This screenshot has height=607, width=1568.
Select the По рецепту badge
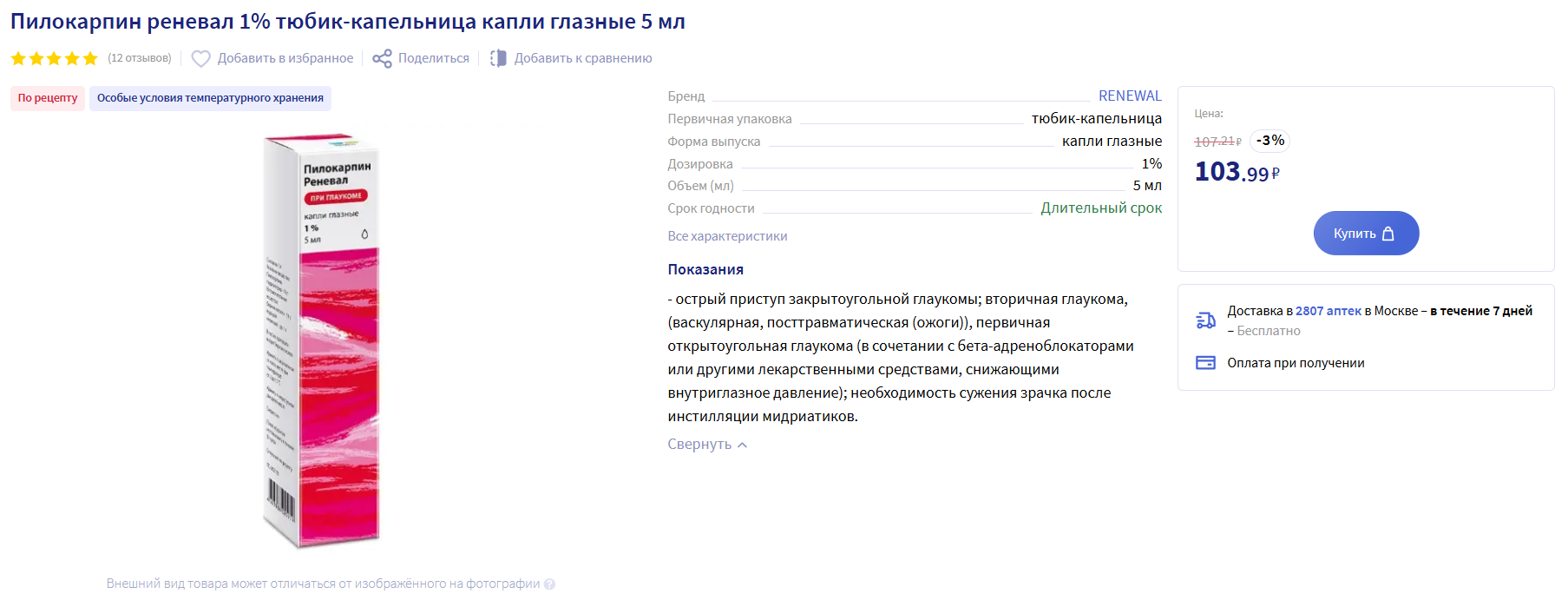48,98
